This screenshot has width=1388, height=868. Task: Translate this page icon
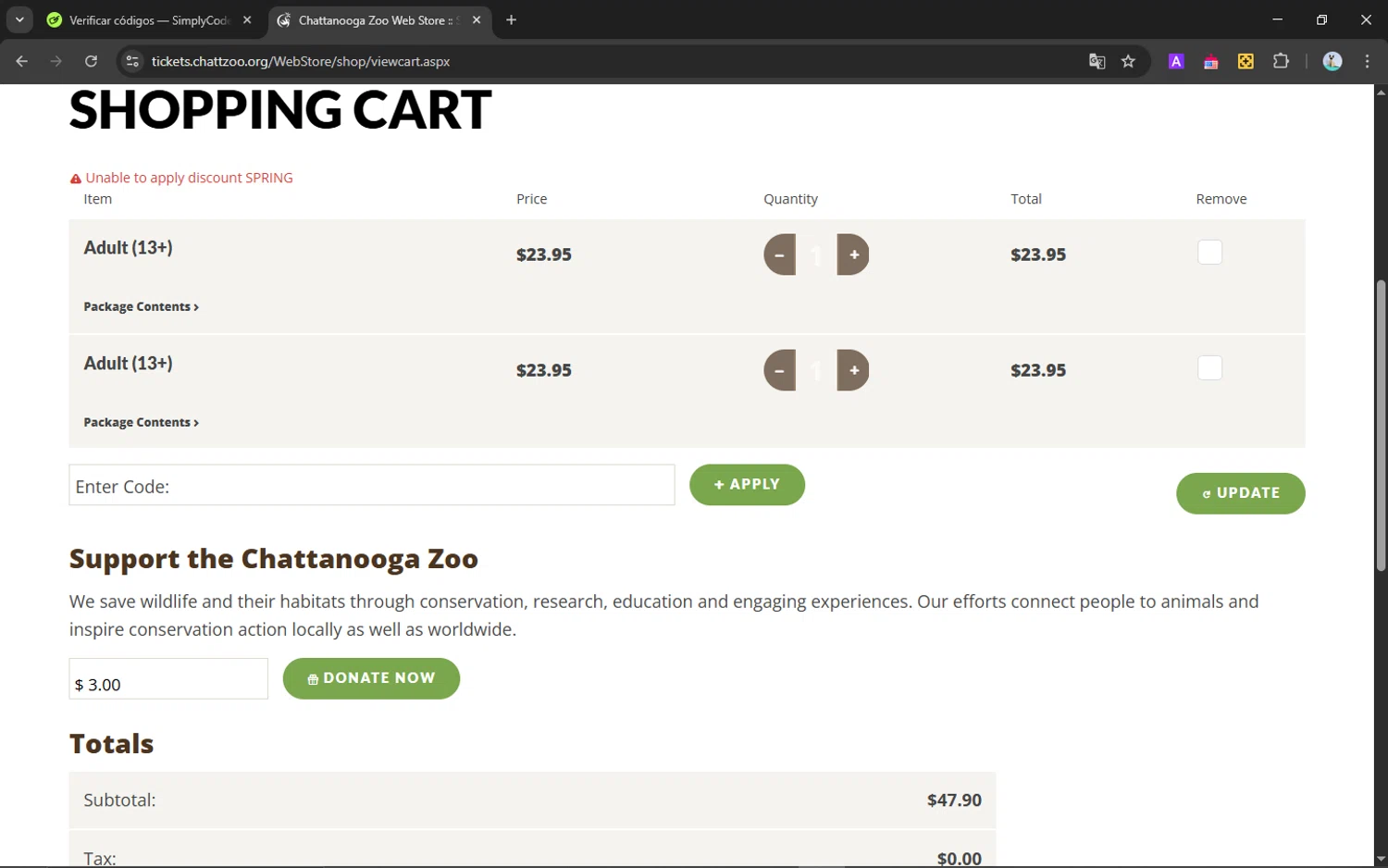pos(1097,61)
